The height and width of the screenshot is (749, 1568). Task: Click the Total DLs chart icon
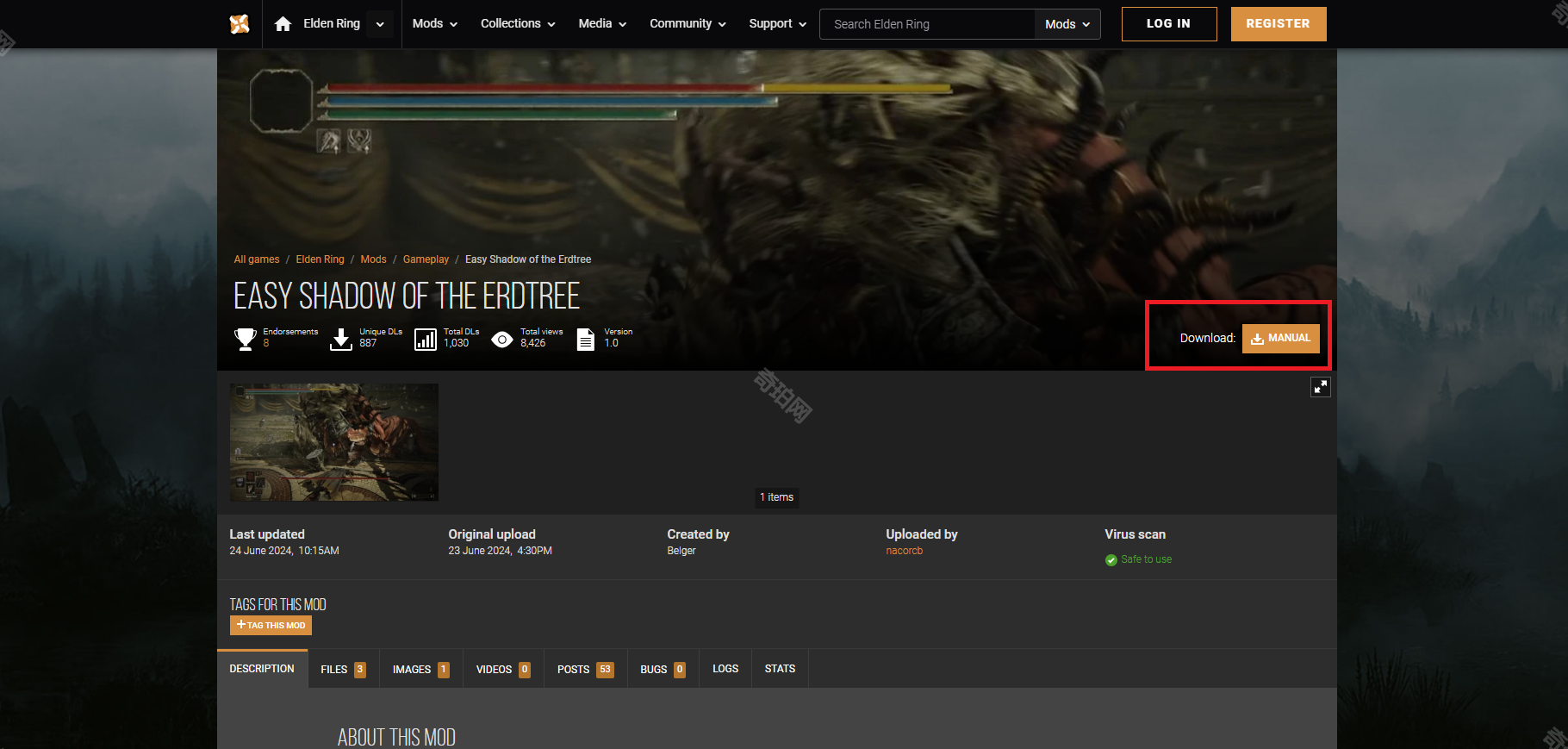click(426, 340)
